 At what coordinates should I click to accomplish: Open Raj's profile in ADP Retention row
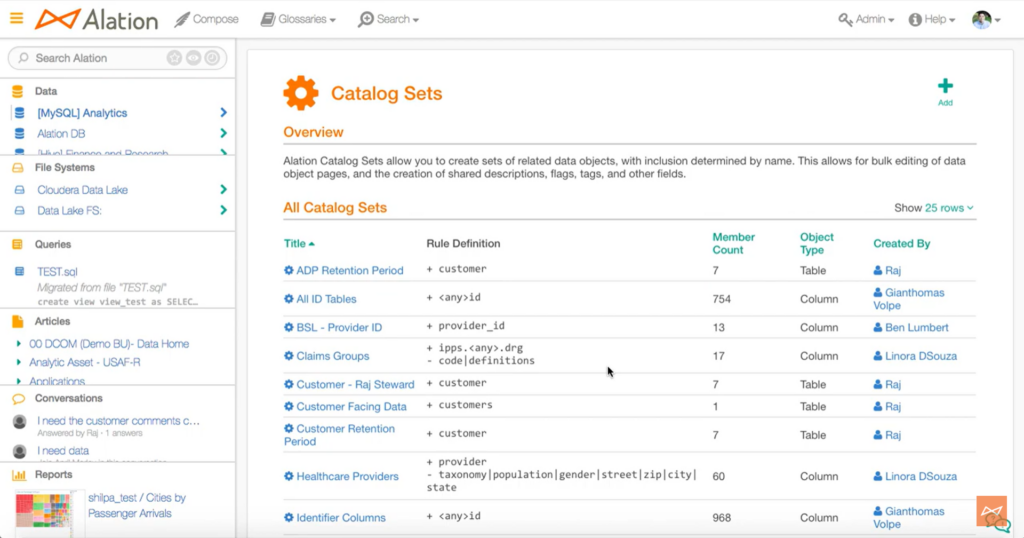tap(887, 270)
